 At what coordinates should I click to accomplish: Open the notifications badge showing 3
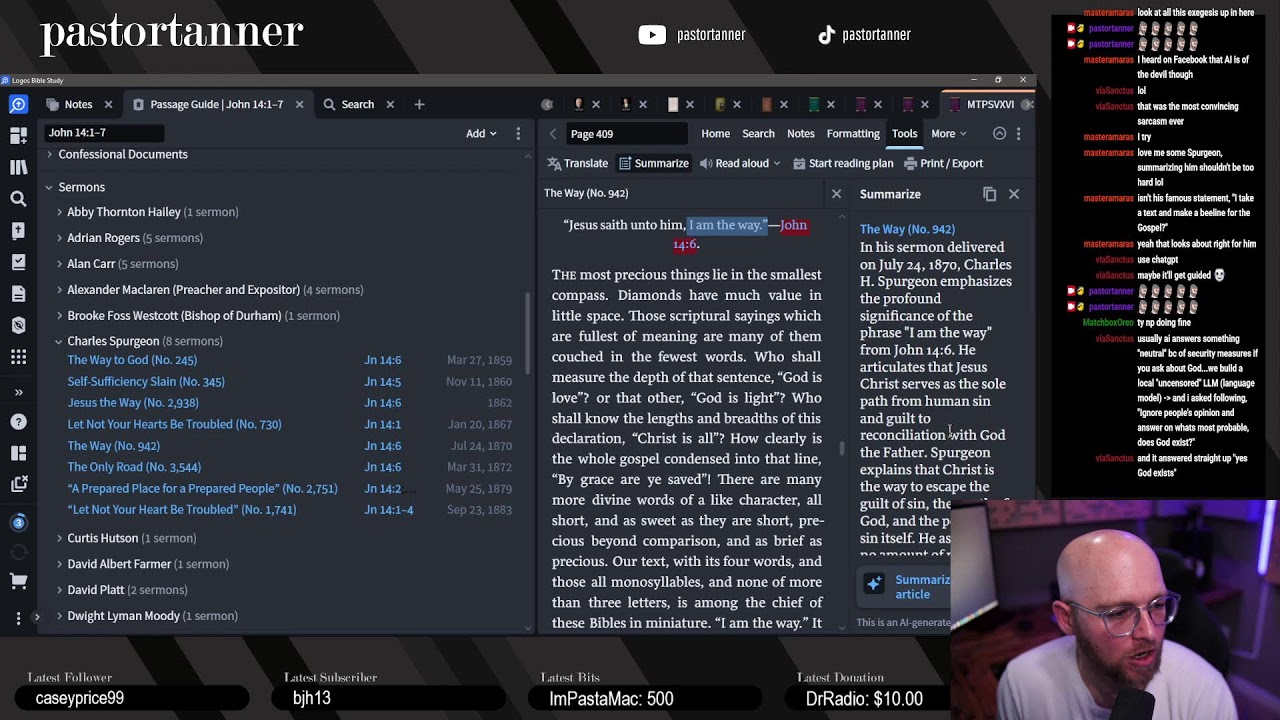[x=18, y=522]
